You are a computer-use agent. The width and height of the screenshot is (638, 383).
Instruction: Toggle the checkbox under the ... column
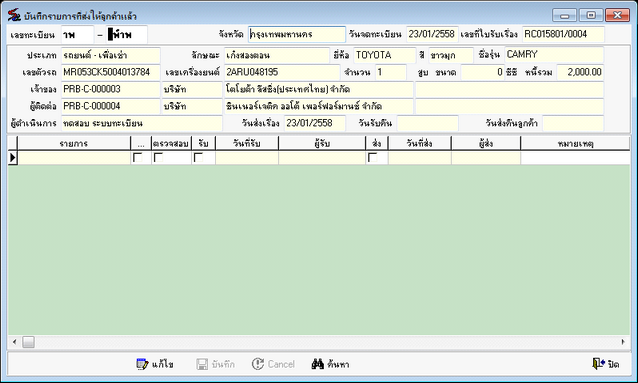138,157
